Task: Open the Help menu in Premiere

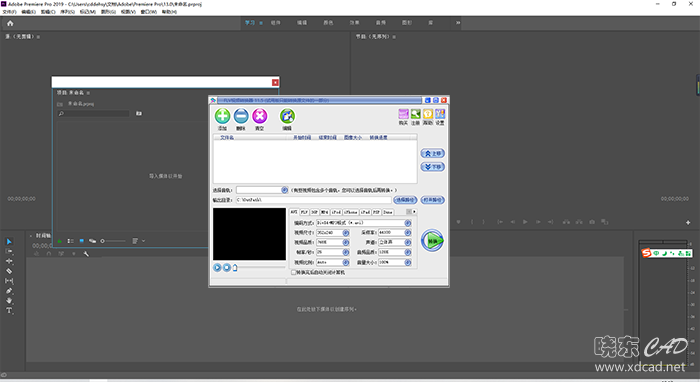Action: (169, 12)
